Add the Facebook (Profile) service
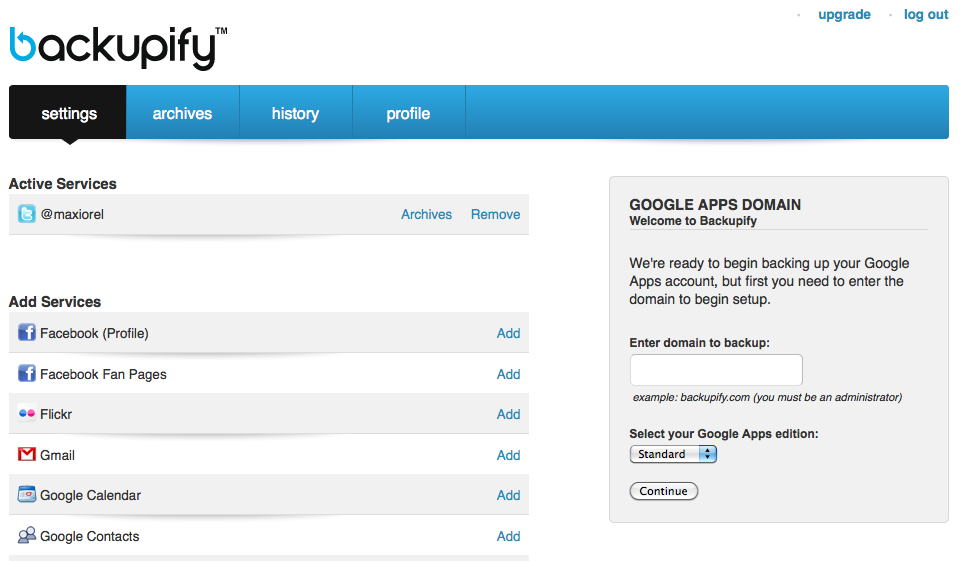 point(508,333)
